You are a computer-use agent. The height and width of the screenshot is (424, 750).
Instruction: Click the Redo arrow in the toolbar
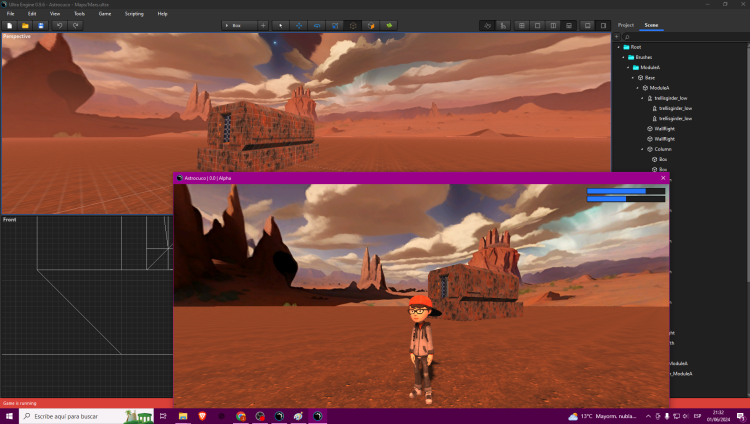pyautogui.click(x=75, y=25)
